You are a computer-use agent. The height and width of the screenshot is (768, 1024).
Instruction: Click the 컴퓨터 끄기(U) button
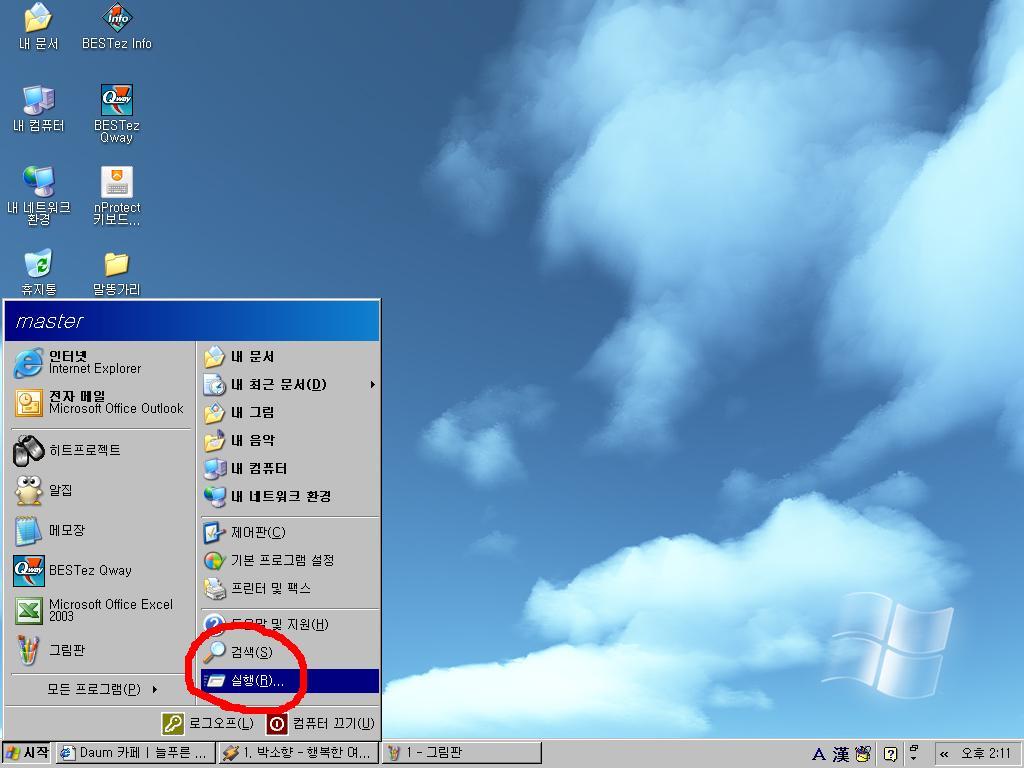click(321, 723)
